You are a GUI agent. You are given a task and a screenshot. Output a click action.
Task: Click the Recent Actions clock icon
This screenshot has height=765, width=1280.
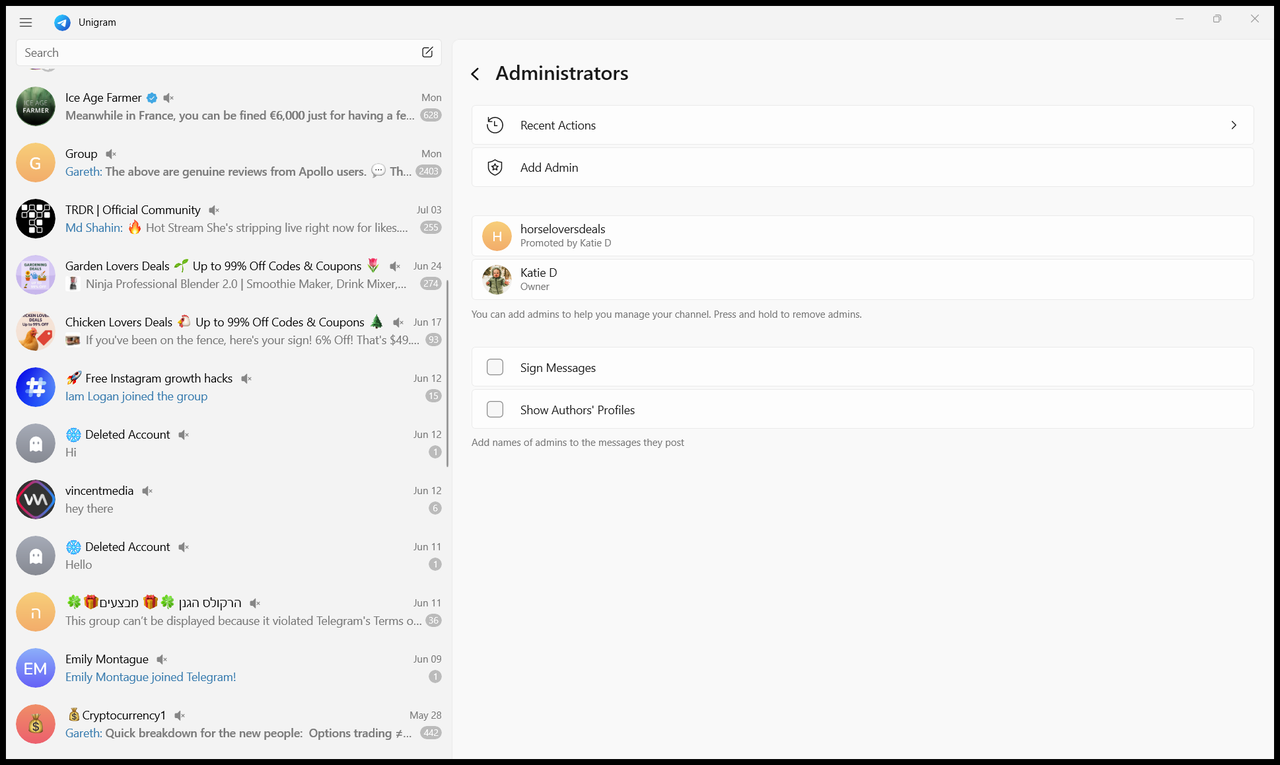pos(495,125)
